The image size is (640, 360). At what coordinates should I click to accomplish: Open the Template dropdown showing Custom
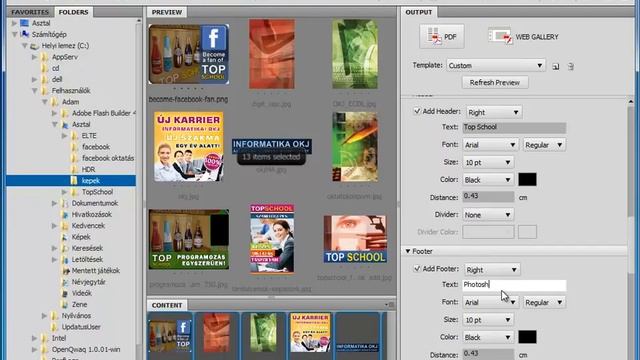click(x=496, y=65)
